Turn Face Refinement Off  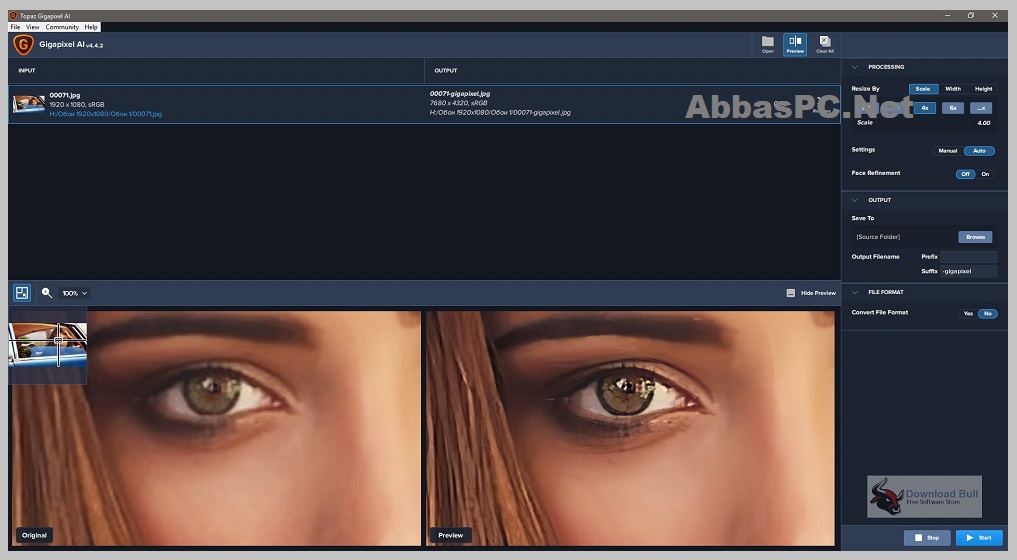coord(965,174)
